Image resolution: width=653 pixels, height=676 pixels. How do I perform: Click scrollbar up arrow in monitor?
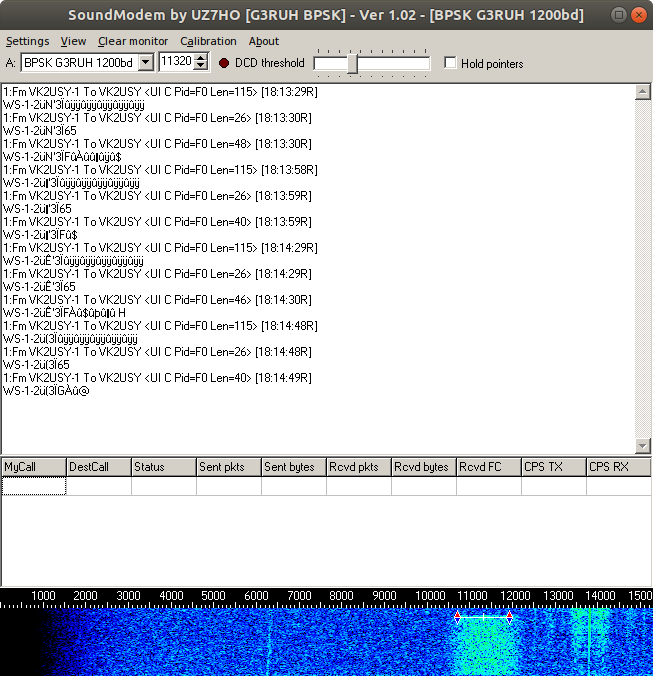[x=643, y=92]
